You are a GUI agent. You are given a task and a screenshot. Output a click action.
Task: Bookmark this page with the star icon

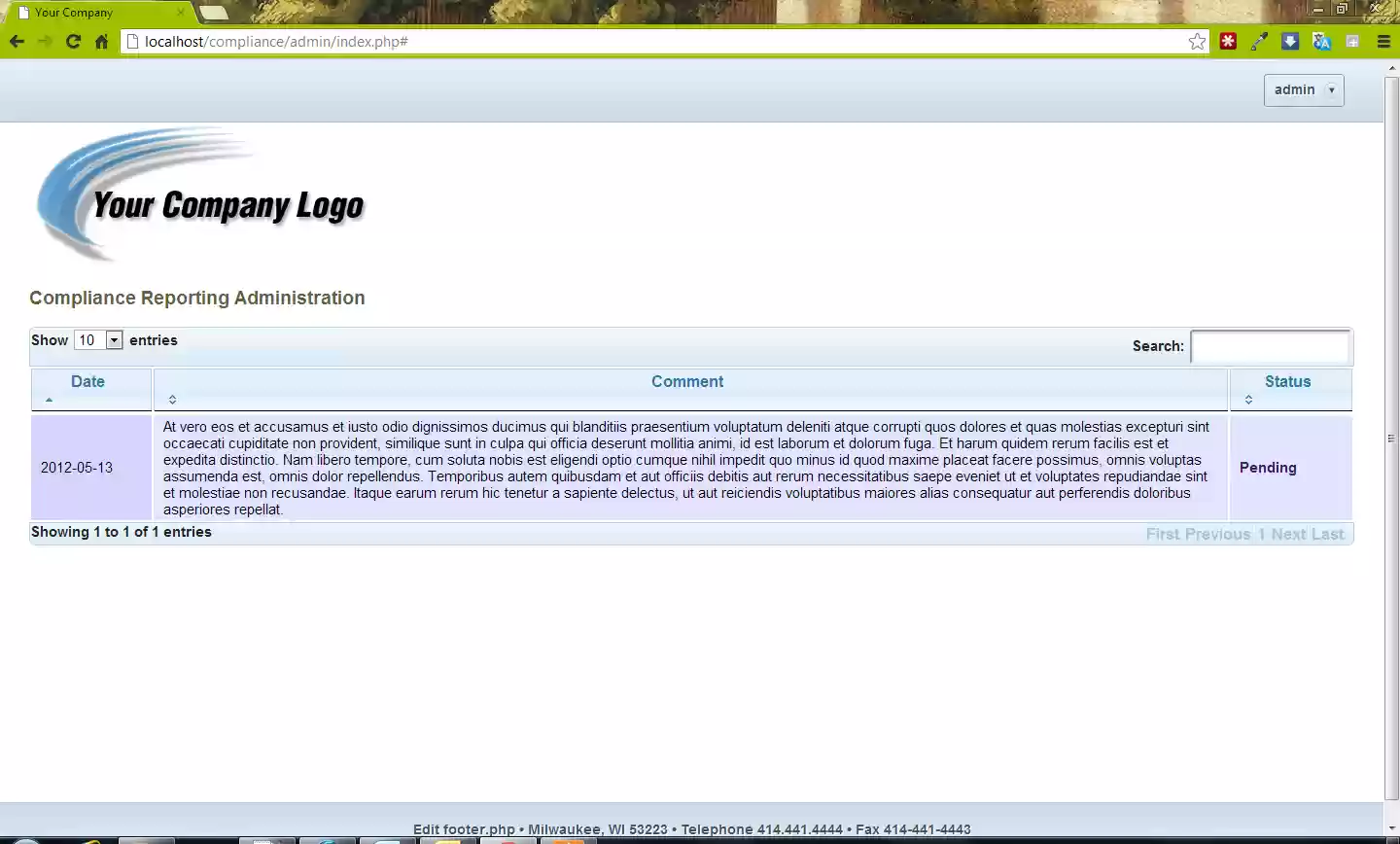pyautogui.click(x=1197, y=41)
